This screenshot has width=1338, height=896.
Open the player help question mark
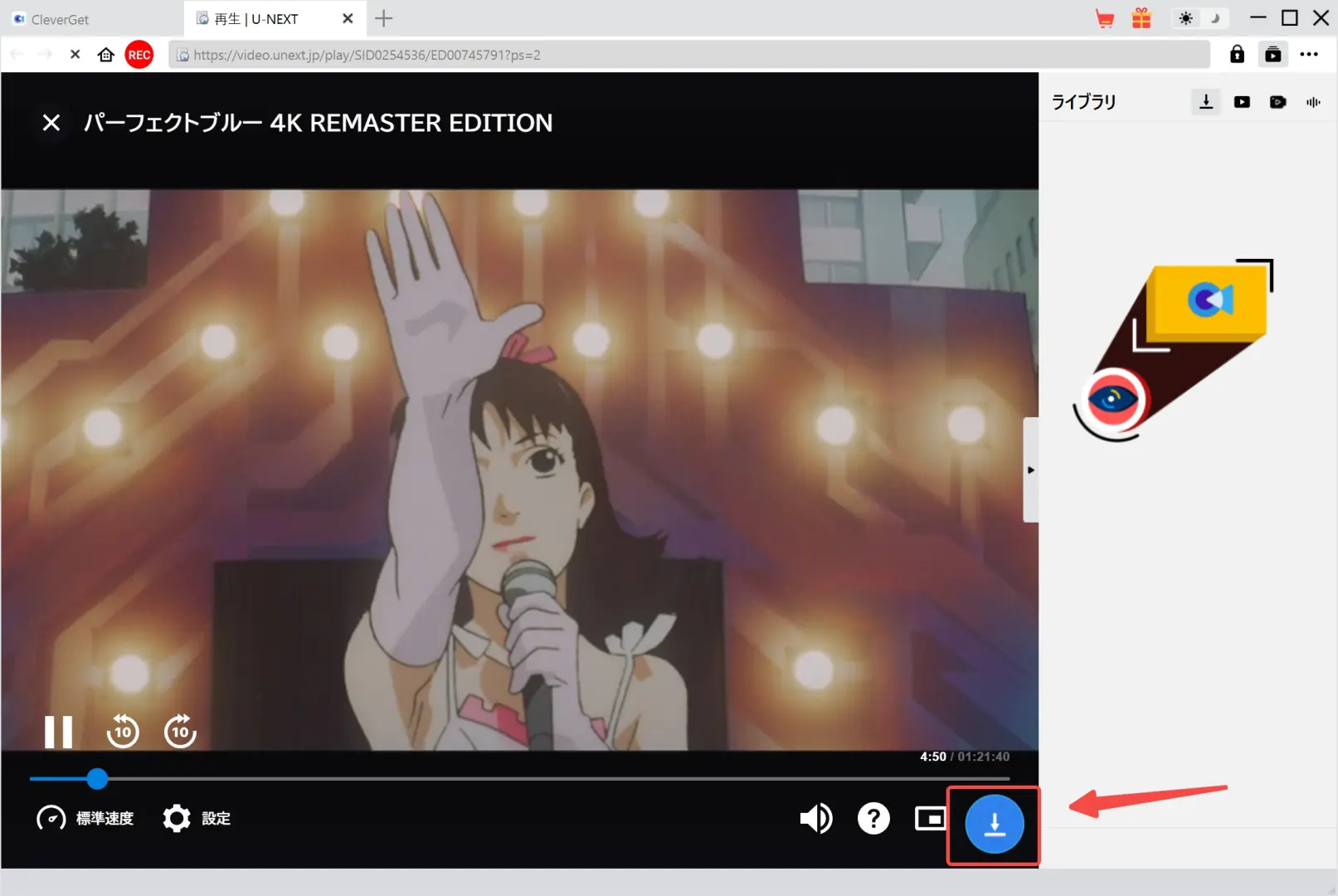[x=873, y=819]
